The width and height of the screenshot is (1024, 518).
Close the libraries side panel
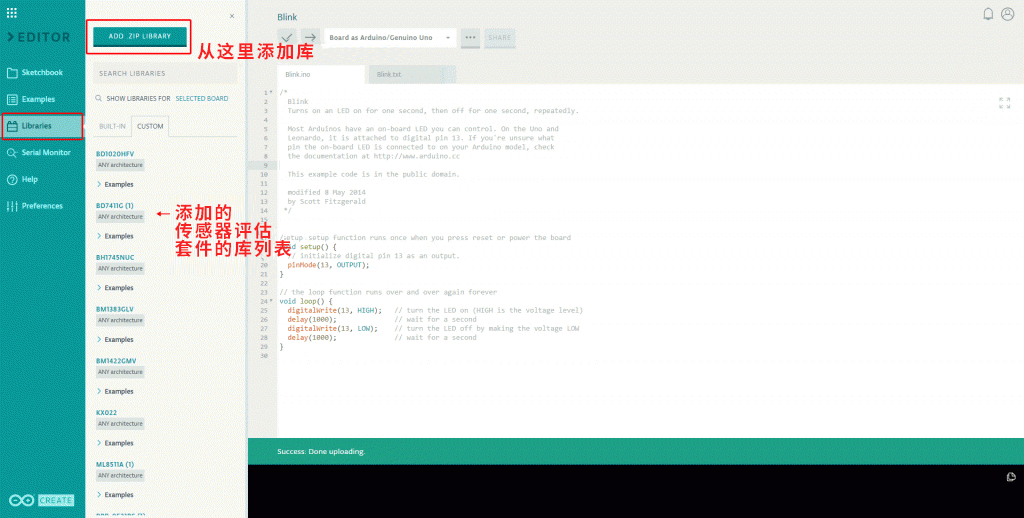click(232, 16)
